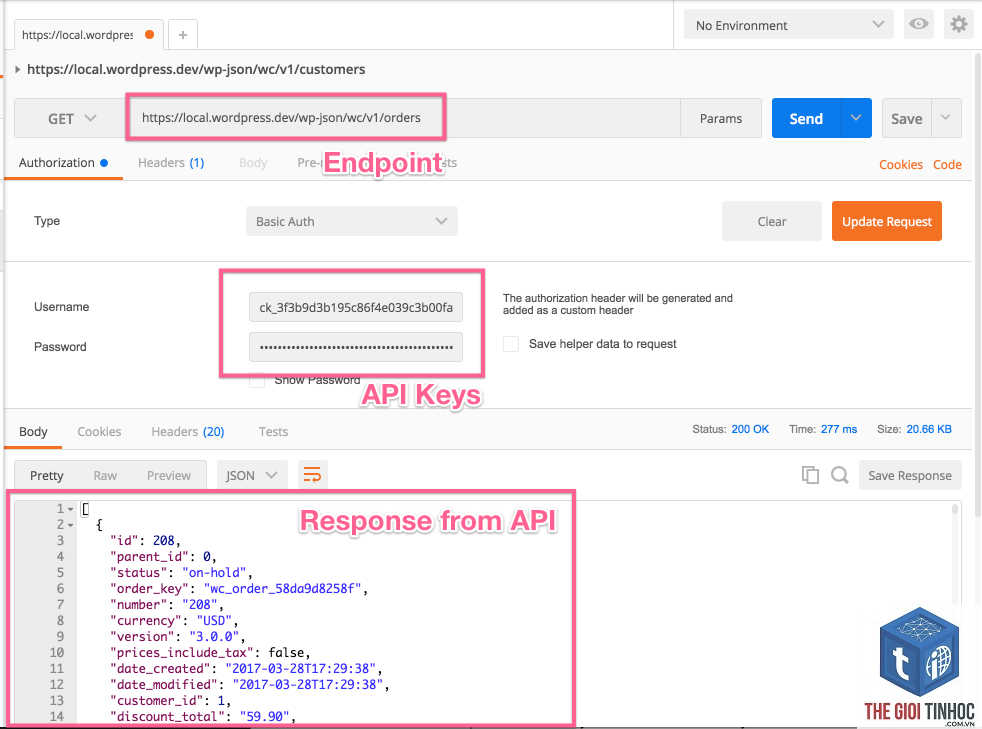Open the Cookies link at right
The height and width of the screenshot is (729, 982).
[901, 165]
